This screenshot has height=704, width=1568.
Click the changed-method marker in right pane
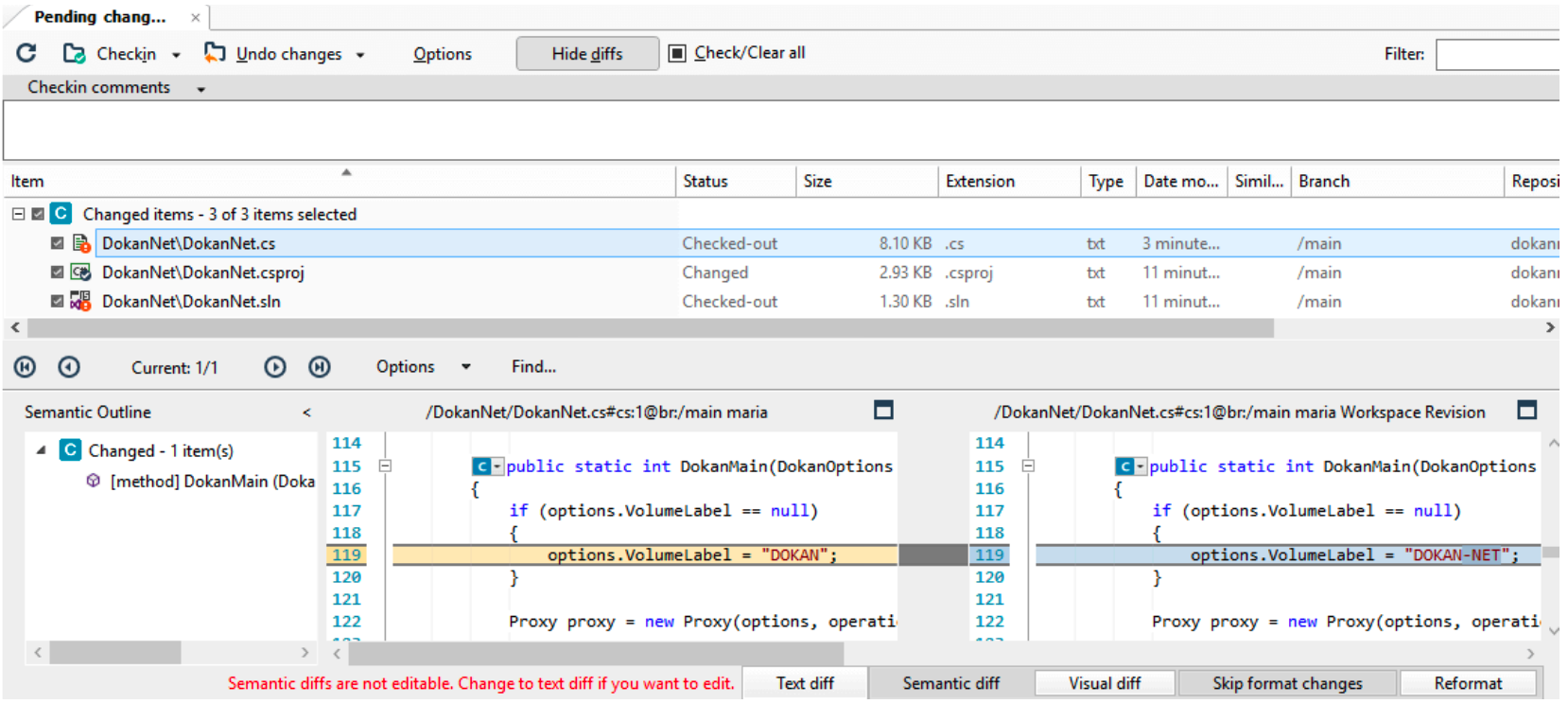click(x=1130, y=466)
